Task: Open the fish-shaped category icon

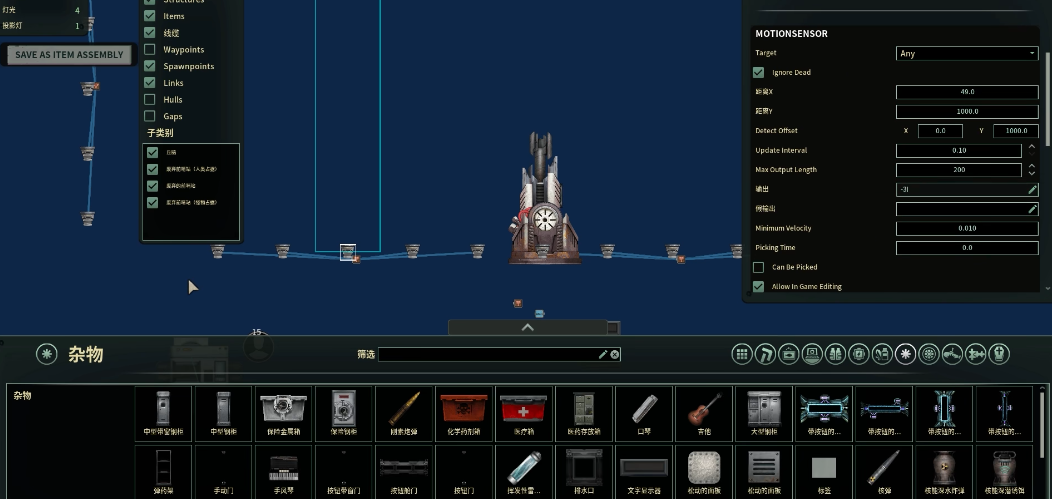Action: point(976,354)
